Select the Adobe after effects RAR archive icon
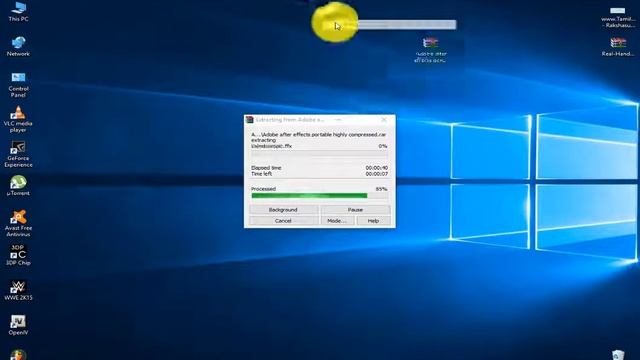Viewport: 640px width, 360px height. [x=430, y=50]
